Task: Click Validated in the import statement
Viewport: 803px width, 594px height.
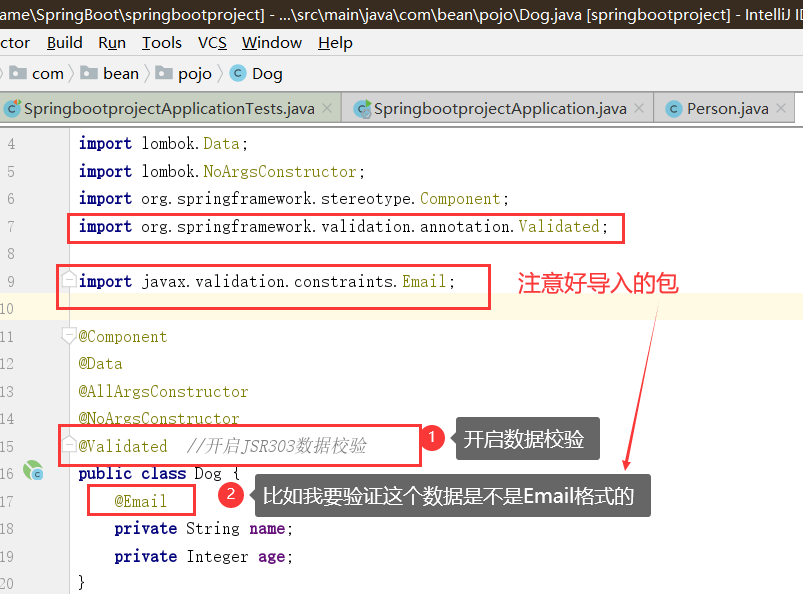Action: point(559,226)
